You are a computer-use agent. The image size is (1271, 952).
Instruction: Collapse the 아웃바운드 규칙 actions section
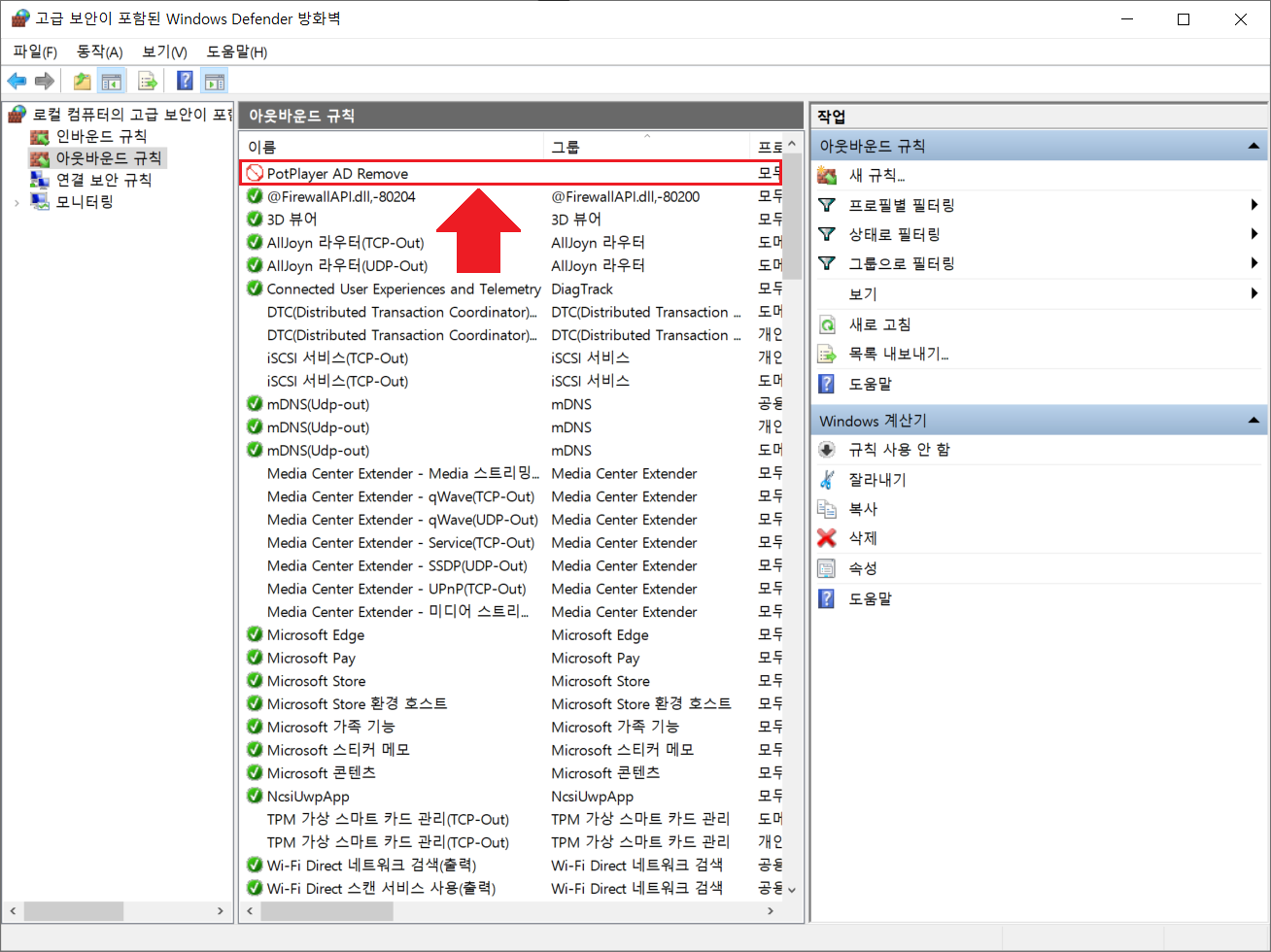coord(1254,146)
